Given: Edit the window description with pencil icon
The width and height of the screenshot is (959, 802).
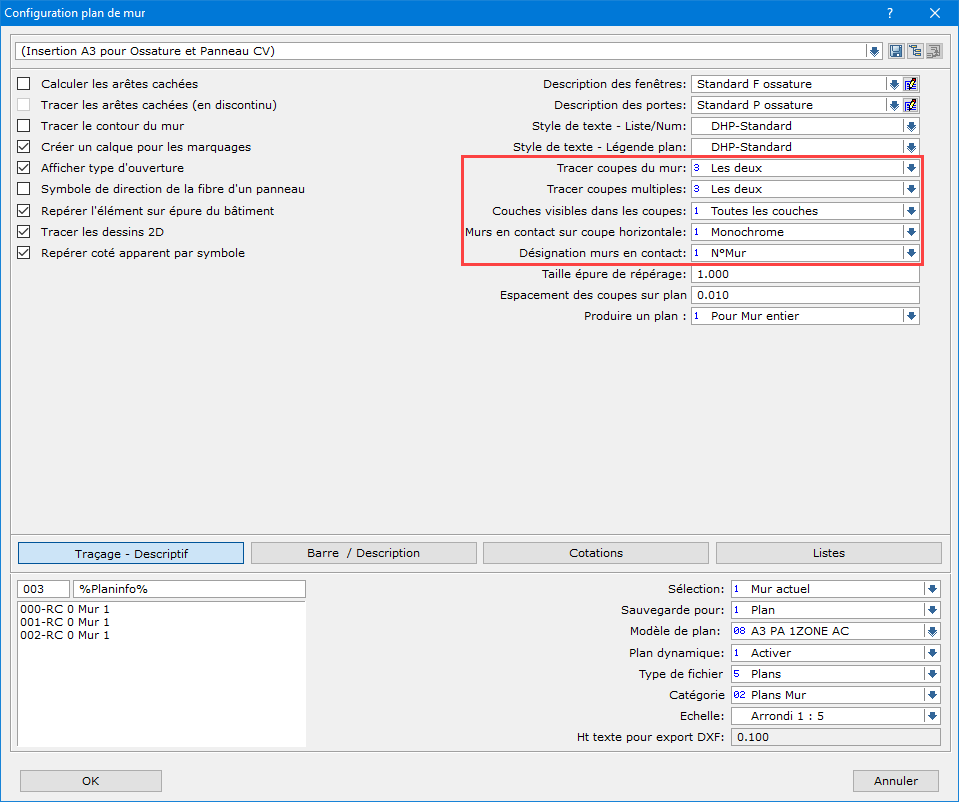Looking at the screenshot, I should tap(911, 84).
